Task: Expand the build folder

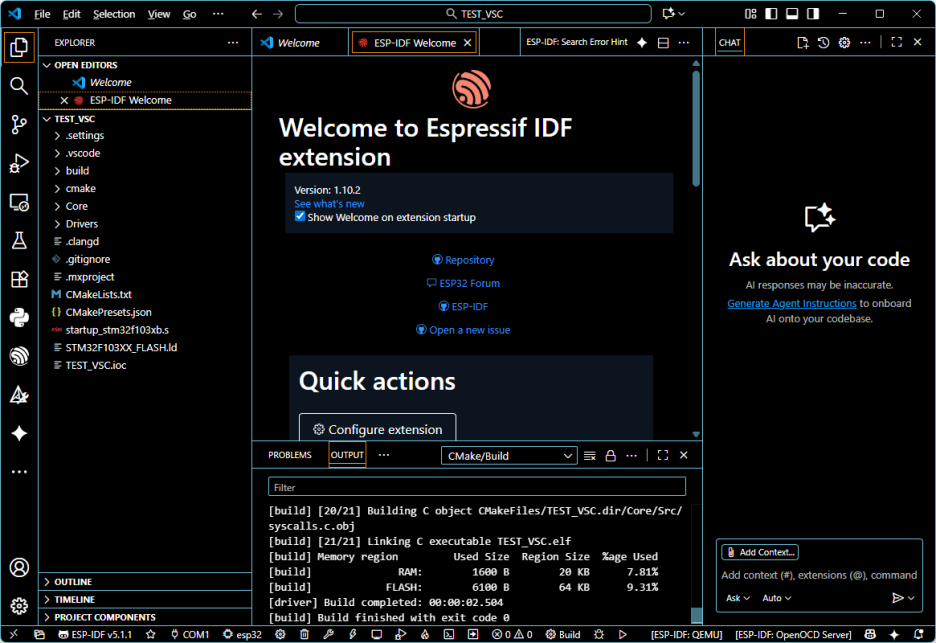Action: (x=145, y=171)
